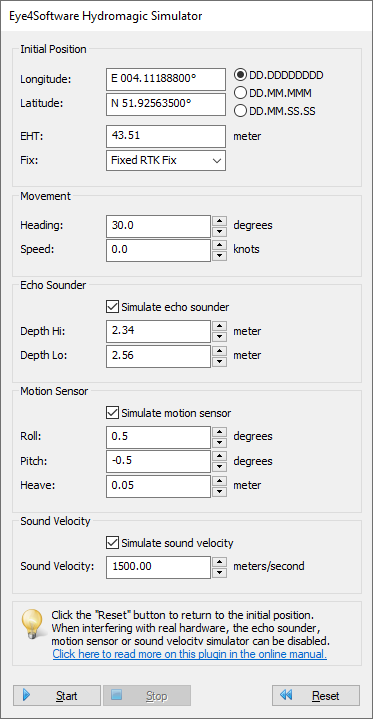Disable the Simulate echo sounder checkbox
The width and height of the screenshot is (373, 719).
point(111,307)
